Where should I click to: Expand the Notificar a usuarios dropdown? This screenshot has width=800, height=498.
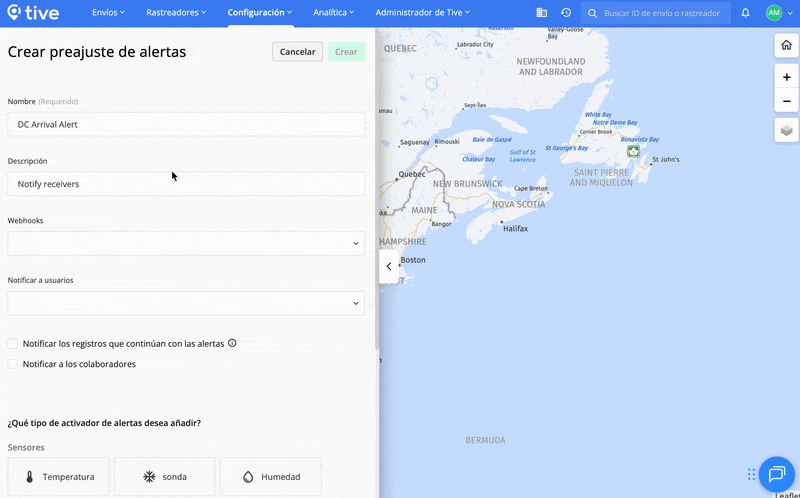pyautogui.click(x=186, y=303)
